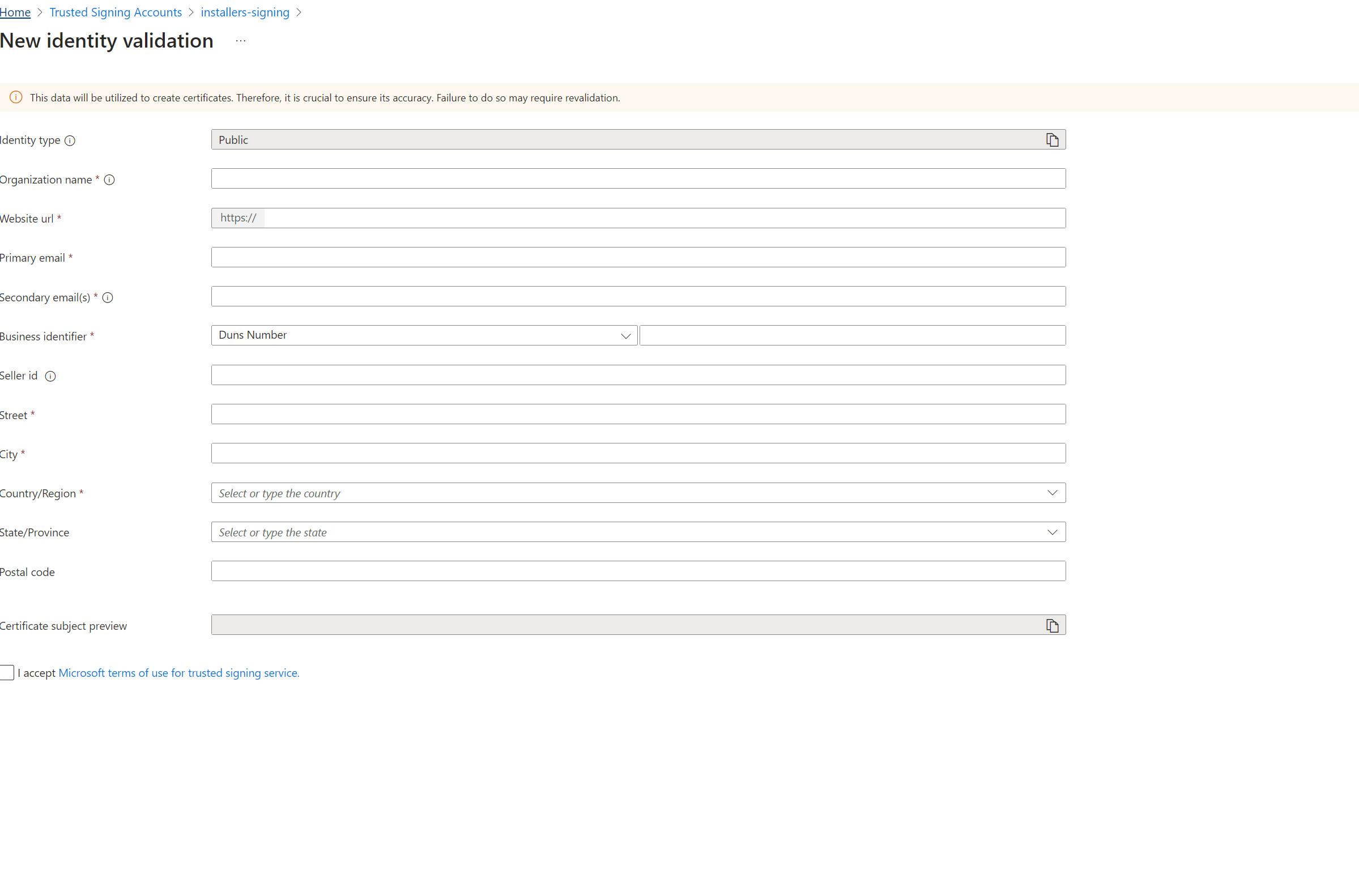View the Seller id info tooltip

[50, 376]
